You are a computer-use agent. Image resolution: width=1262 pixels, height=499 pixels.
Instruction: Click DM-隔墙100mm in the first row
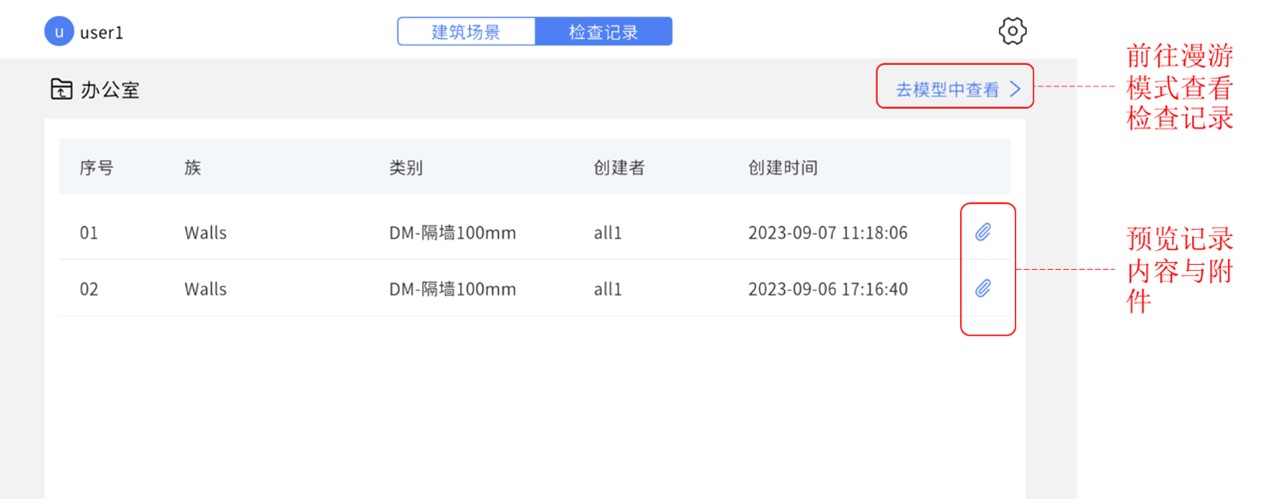[453, 233]
